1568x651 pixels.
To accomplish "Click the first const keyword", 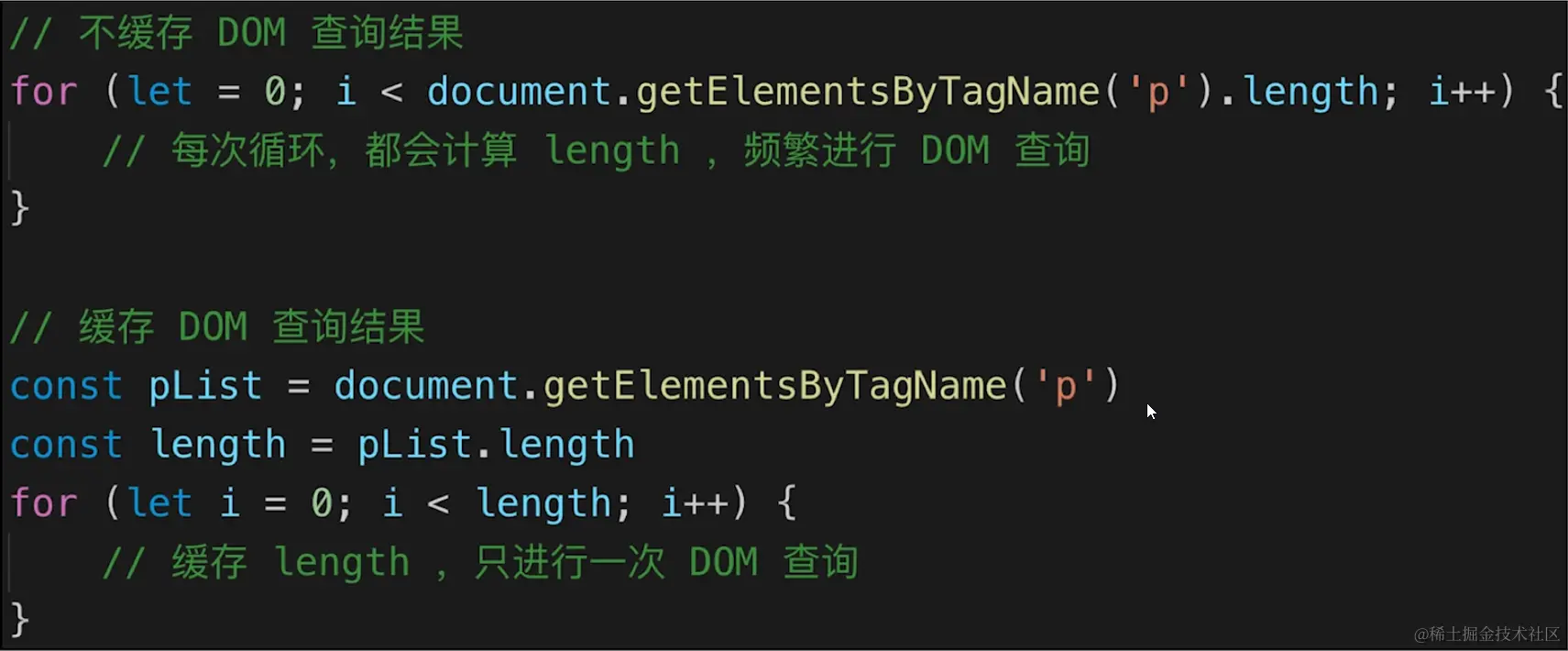I will [66, 386].
